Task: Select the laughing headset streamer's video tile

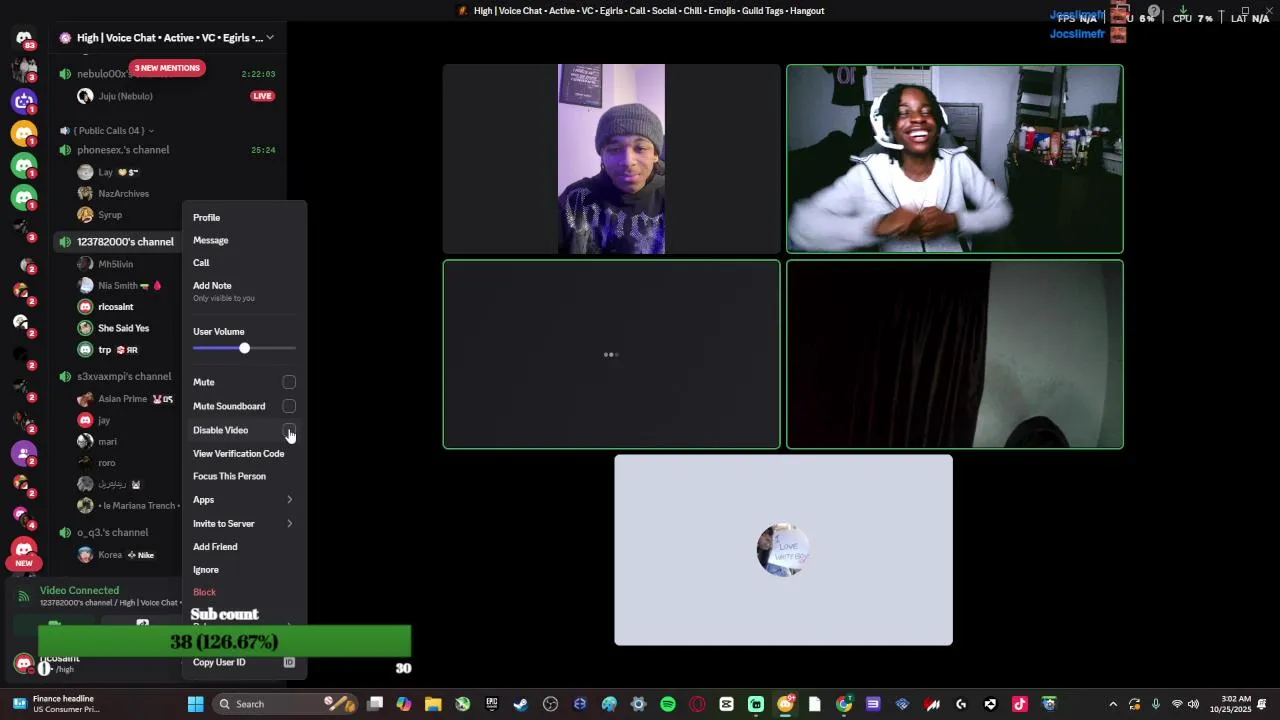Action: coord(955,159)
